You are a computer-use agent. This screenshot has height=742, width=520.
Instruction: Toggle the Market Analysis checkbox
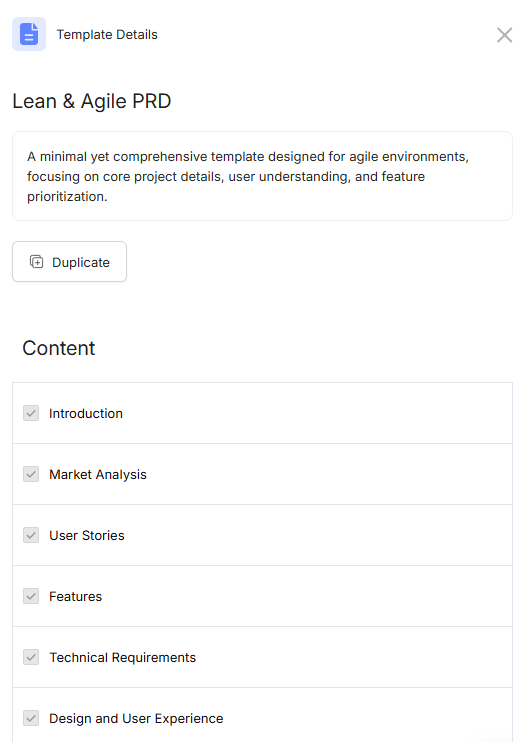[31, 474]
